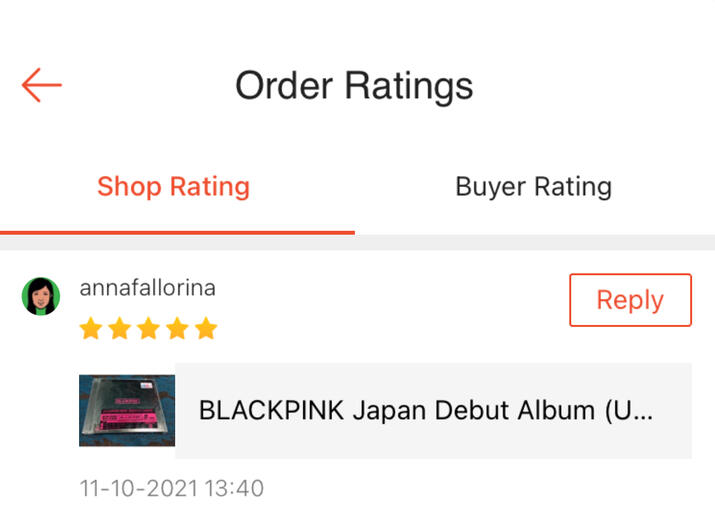Click the 11-10-2021 13:40 review timestamp
Image resolution: width=715 pixels, height=525 pixels.
(x=171, y=489)
